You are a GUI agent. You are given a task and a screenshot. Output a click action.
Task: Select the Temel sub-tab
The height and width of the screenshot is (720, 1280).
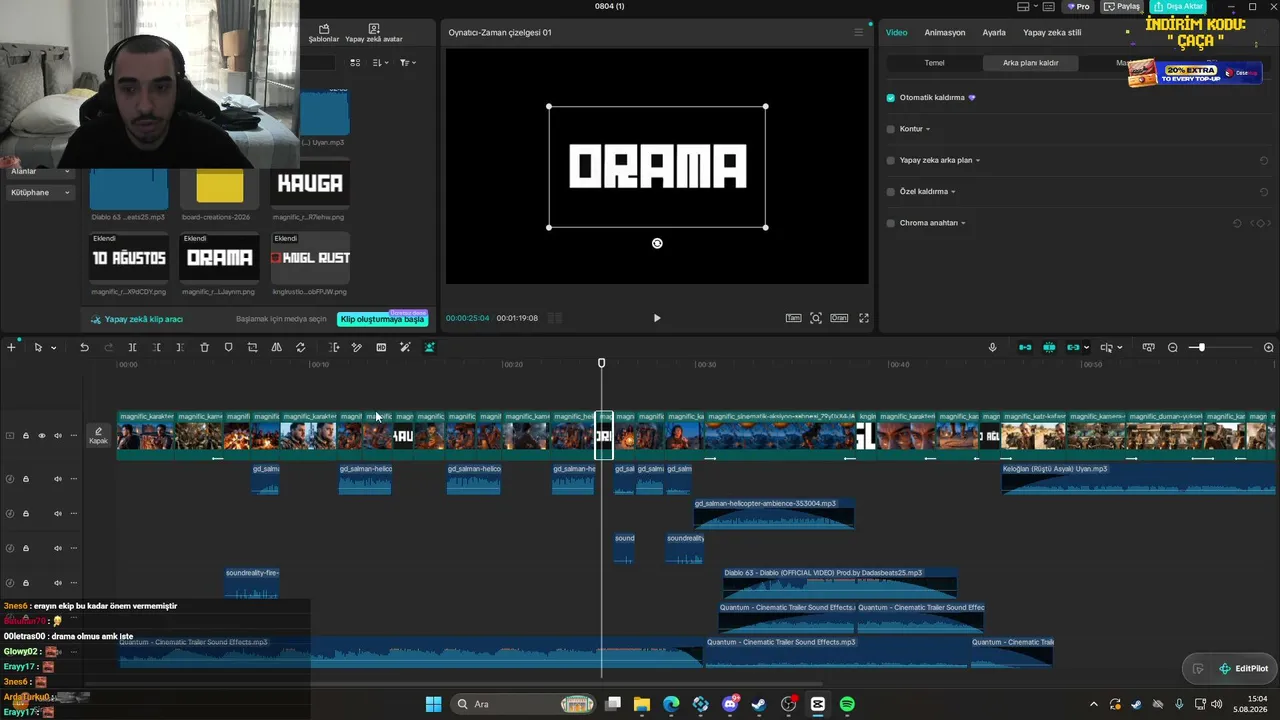(x=934, y=62)
